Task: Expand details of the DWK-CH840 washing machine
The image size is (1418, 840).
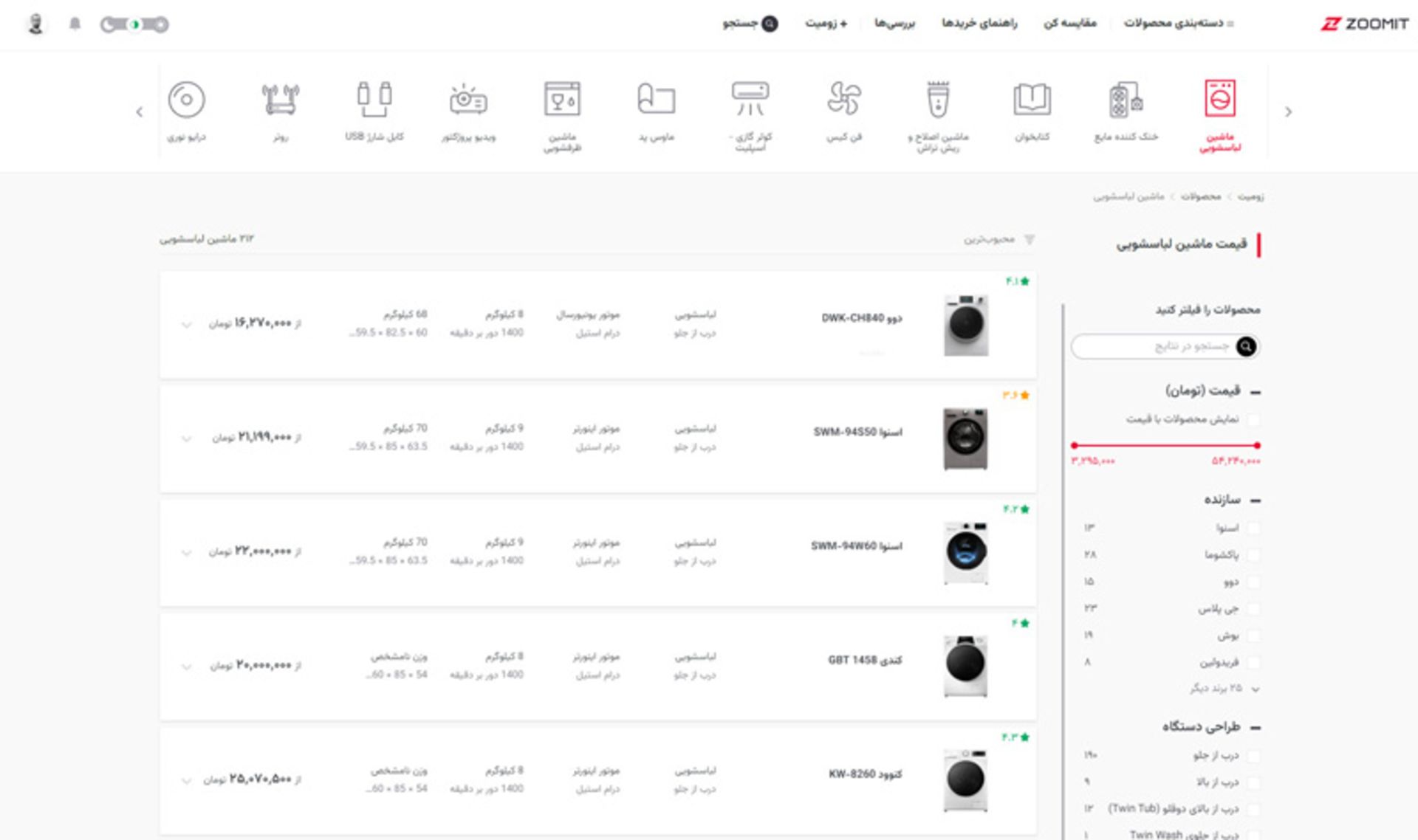Action: 187,325
